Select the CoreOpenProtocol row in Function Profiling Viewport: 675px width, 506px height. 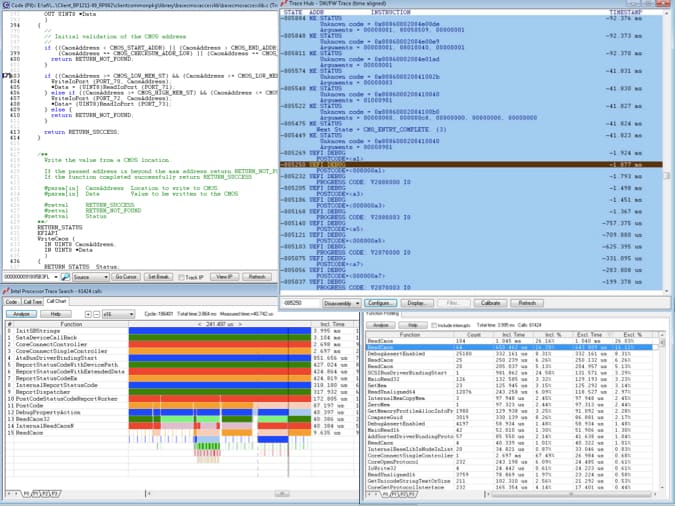pyautogui.click(x=510, y=462)
